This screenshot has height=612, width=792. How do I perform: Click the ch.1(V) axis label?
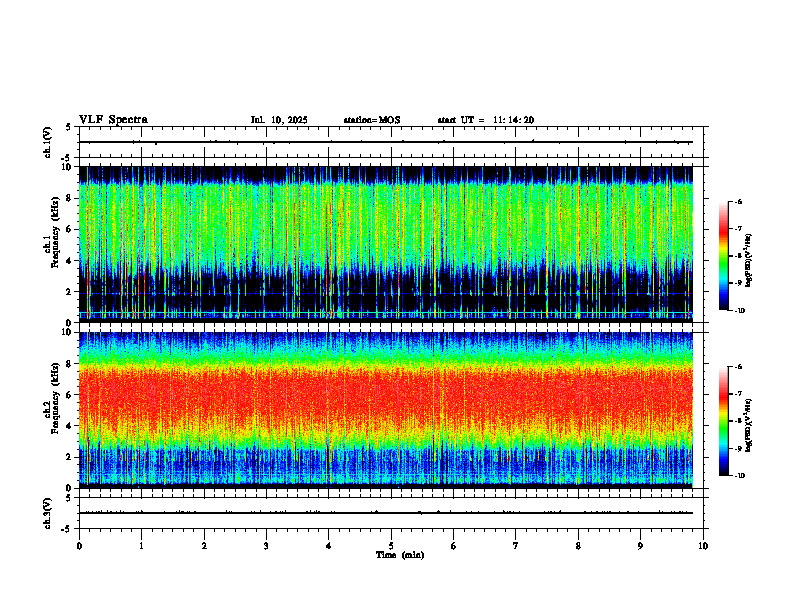(47, 142)
